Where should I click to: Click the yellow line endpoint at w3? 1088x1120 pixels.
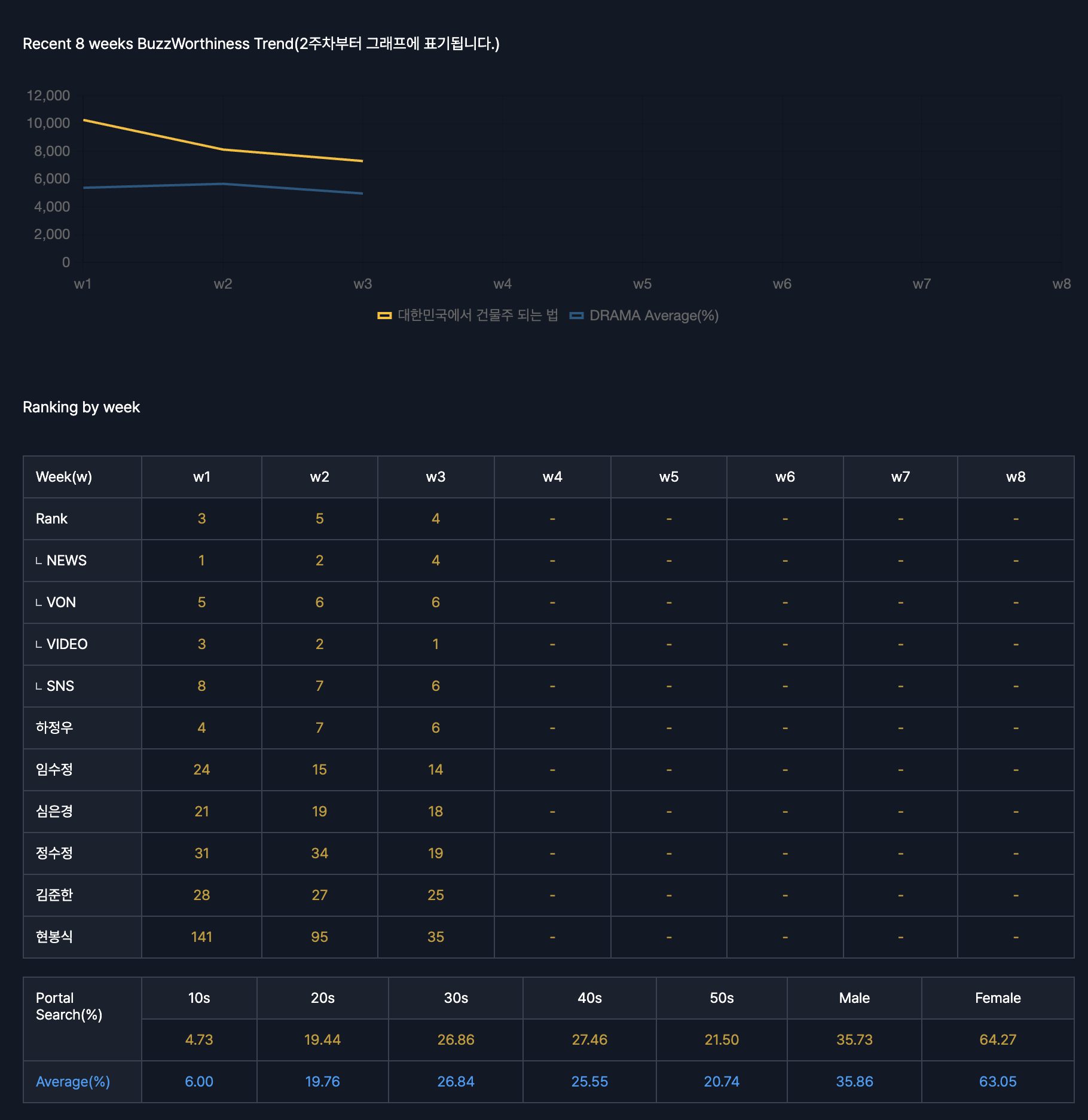362,161
